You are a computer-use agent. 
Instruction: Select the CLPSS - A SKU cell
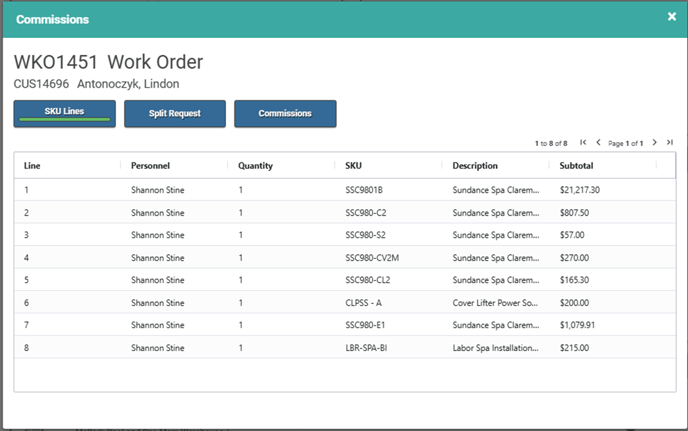coord(365,302)
